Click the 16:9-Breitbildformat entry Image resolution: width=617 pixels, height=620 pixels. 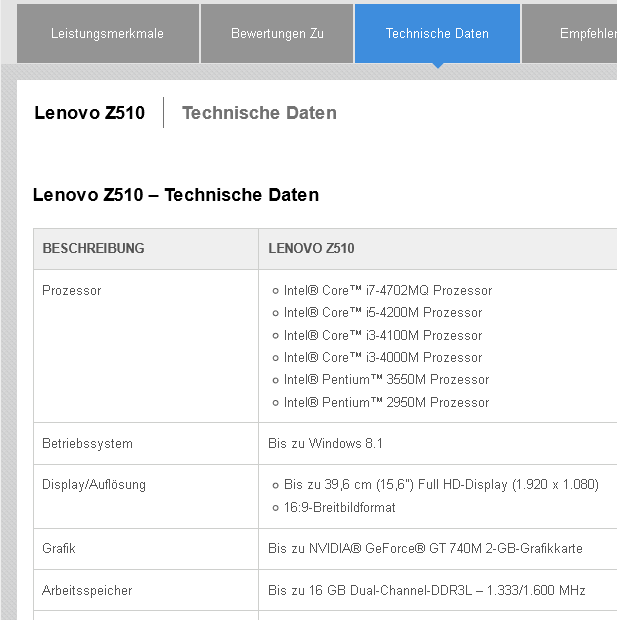[339, 508]
